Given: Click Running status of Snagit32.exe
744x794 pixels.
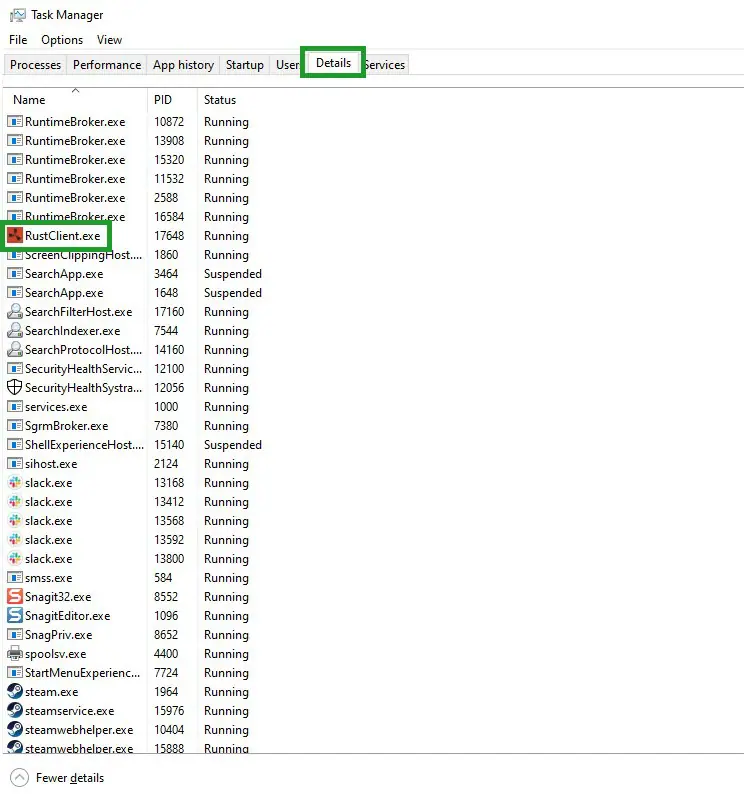Looking at the screenshot, I should pyautogui.click(x=226, y=597).
